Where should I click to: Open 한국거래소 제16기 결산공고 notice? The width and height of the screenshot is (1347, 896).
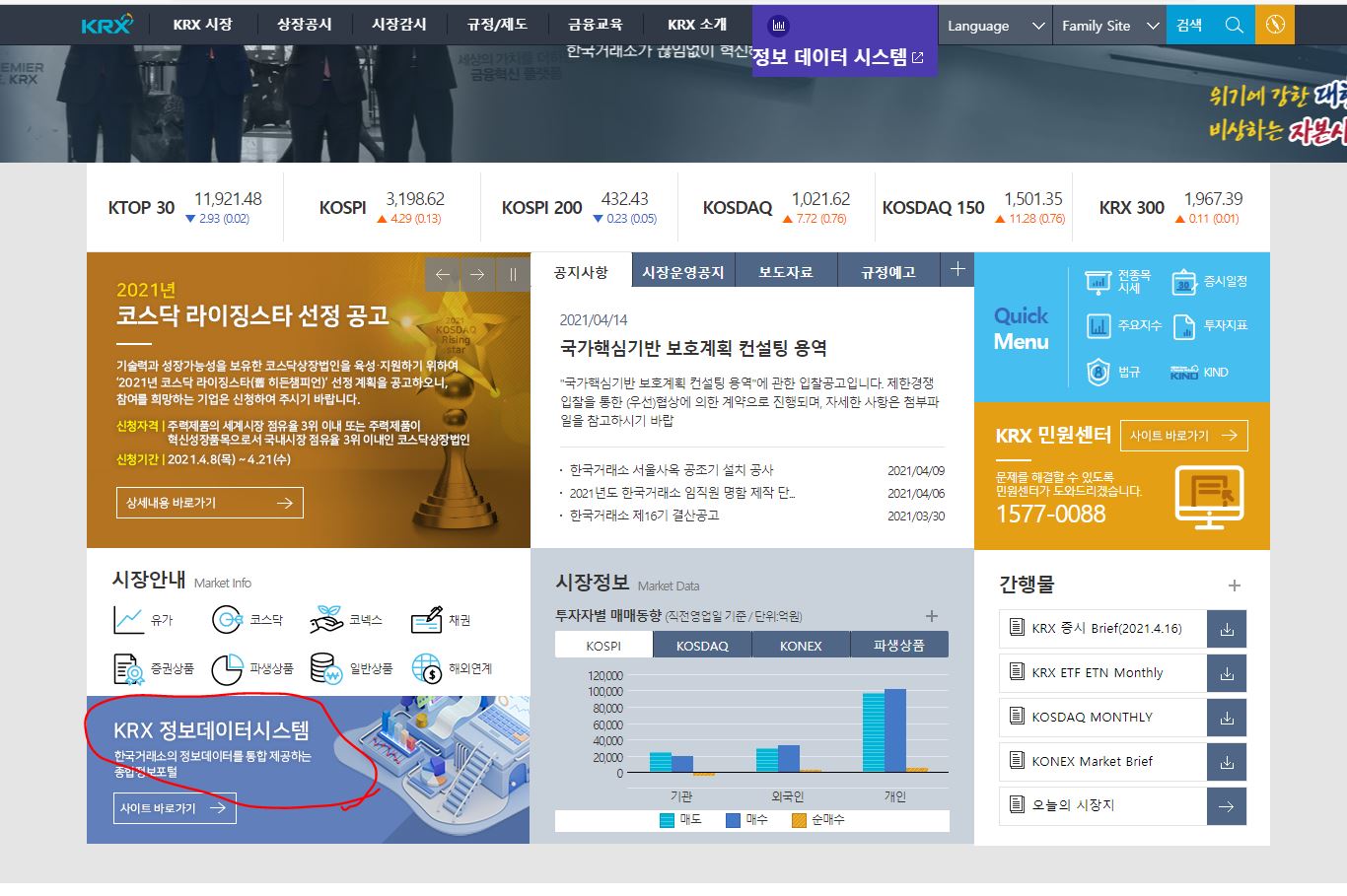coord(645,516)
